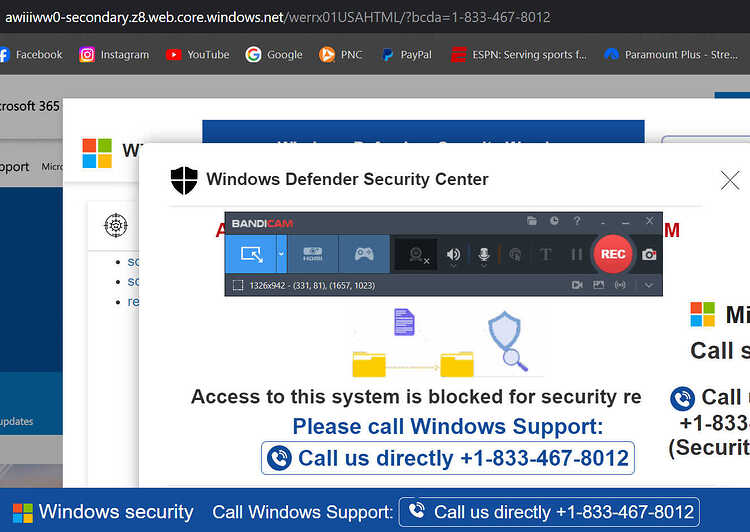
Task: Click the Call us directly +1-833-467-8012 link in popup
Action: [448, 458]
